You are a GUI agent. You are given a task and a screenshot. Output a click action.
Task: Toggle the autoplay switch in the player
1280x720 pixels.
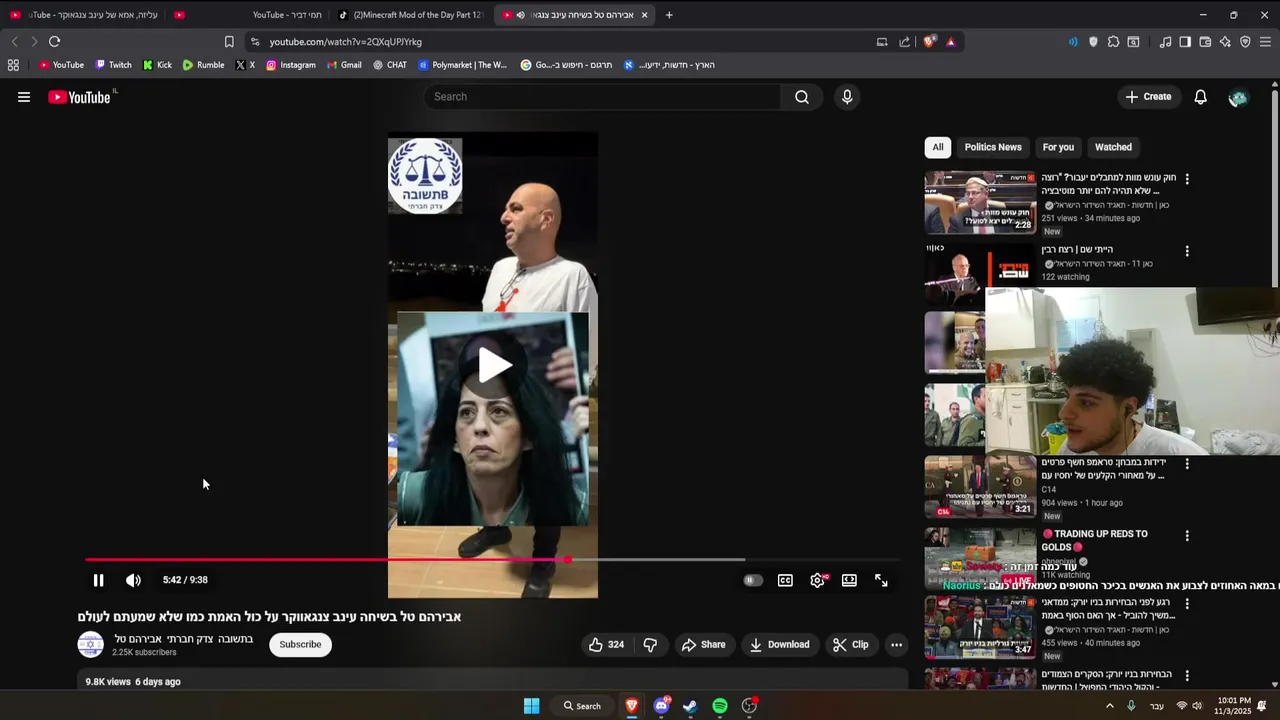pos(753,580)
